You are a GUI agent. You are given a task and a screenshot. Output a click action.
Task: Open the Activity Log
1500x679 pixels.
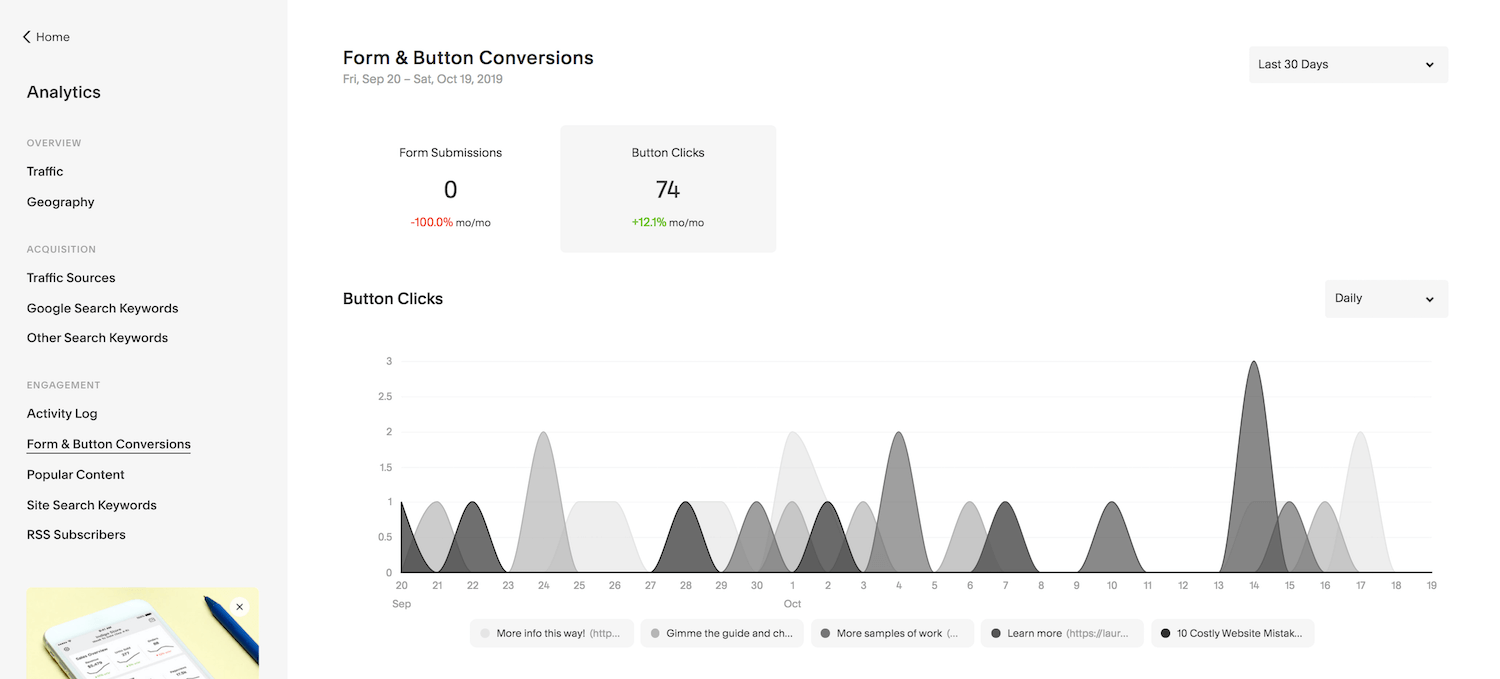coord(62,414)
